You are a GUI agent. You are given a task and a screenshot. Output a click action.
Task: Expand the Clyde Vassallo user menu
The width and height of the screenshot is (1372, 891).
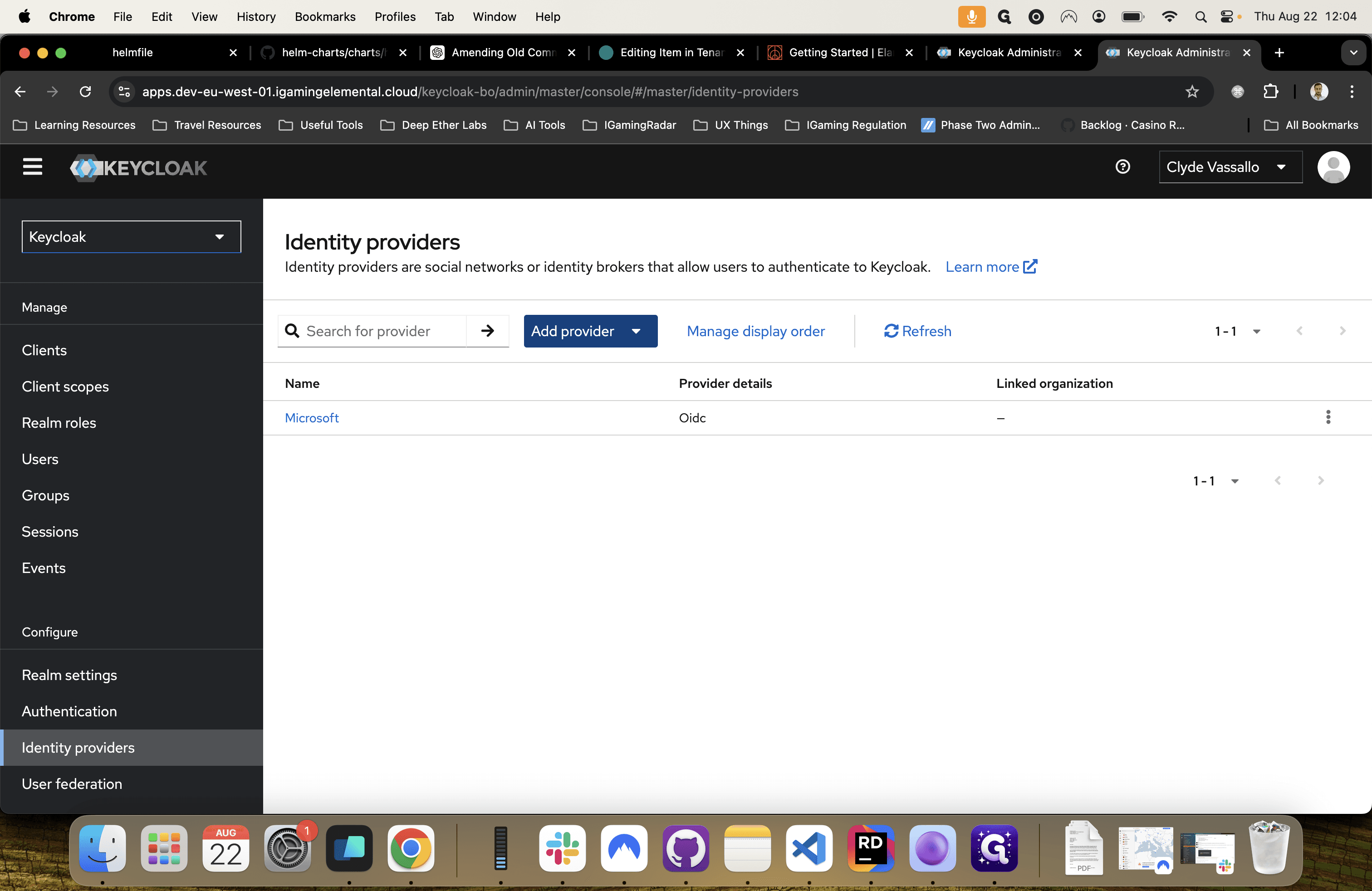(x=1230, y=167)
